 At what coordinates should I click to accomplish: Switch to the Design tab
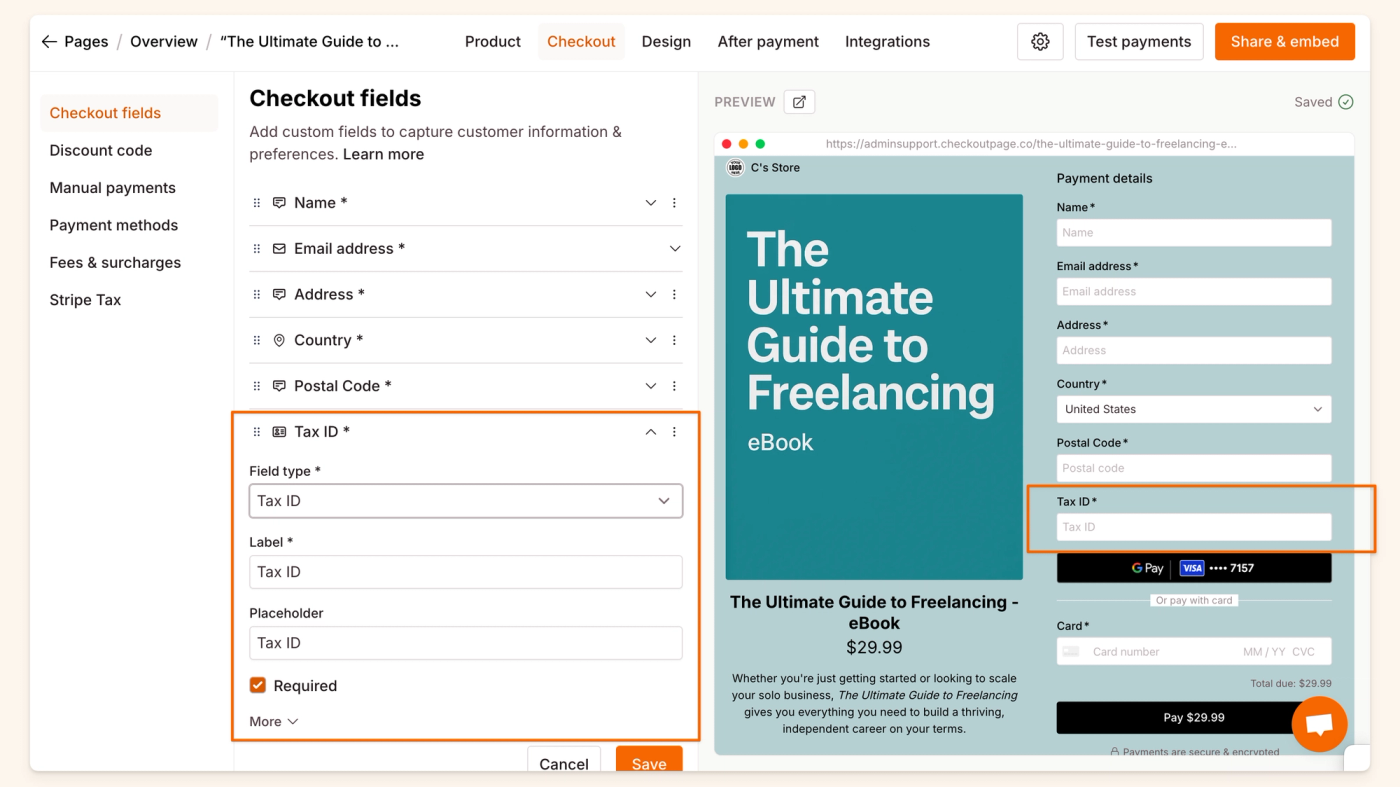pos(666,42)
